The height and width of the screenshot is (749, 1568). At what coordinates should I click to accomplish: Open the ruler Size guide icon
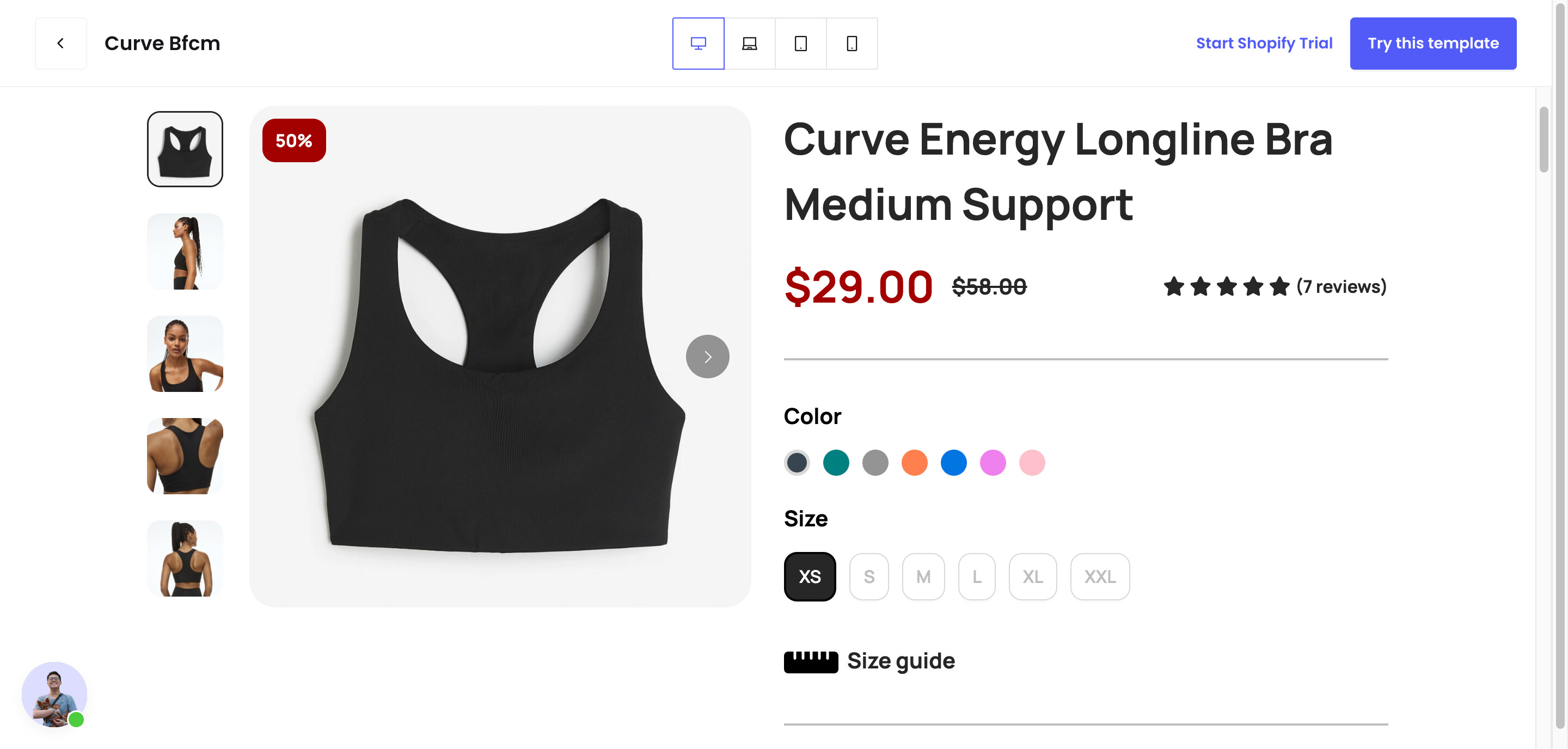[811, 661]
